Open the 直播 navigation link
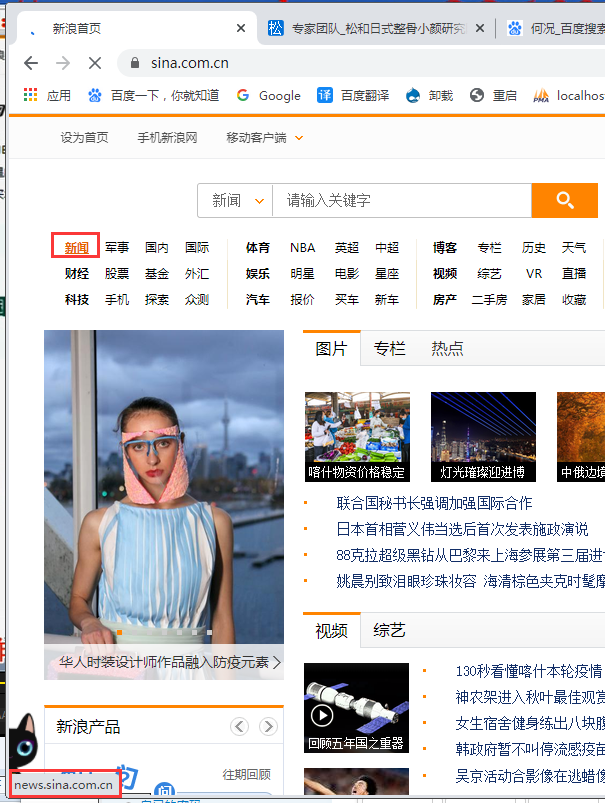The image size is (605, 803). (x=574, y=274)
